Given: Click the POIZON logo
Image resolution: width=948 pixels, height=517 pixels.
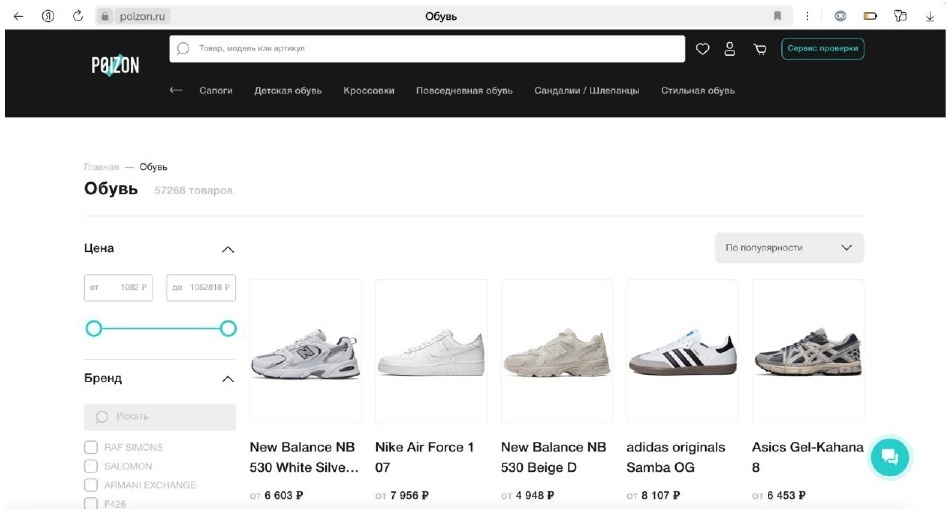Looking at the screenshot, I should pos(115,65).
